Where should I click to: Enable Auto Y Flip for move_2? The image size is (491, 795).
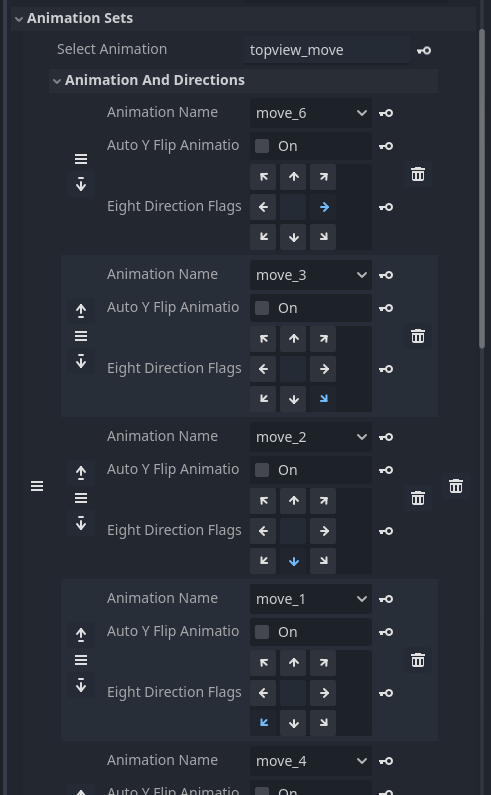tap(262, 470)
